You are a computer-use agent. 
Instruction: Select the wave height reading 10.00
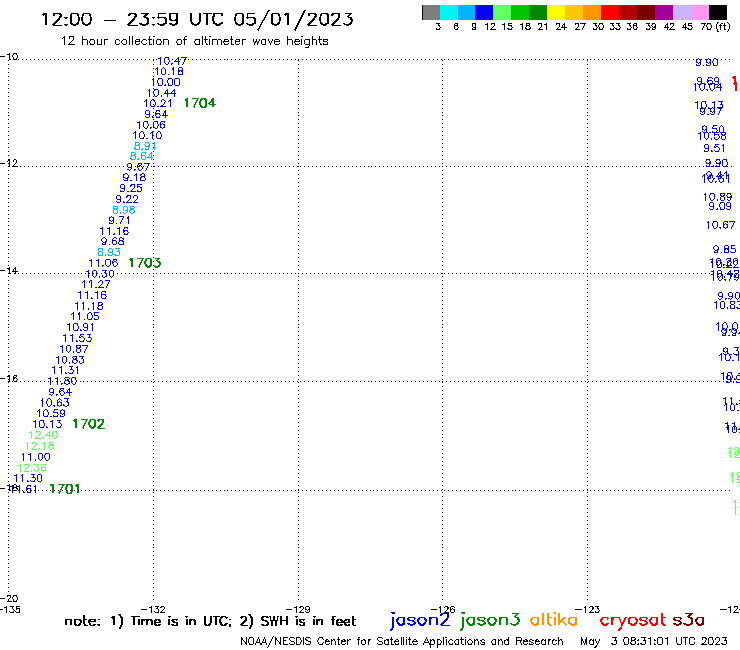pos(165,82)
